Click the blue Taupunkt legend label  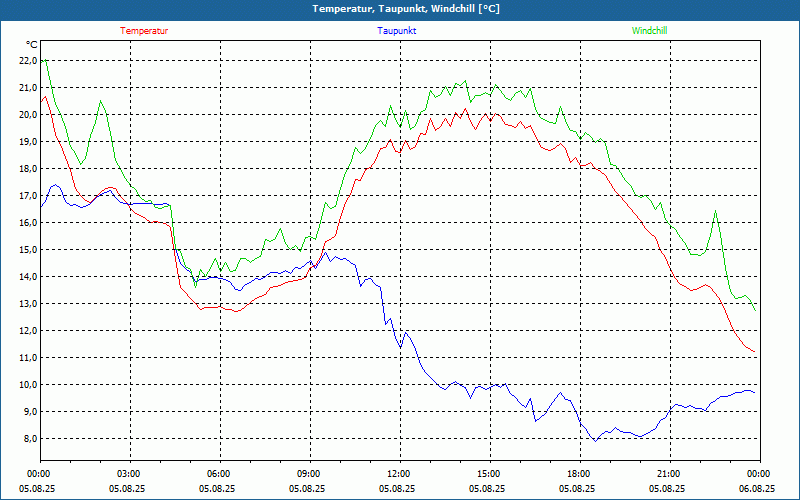point(396,31)
